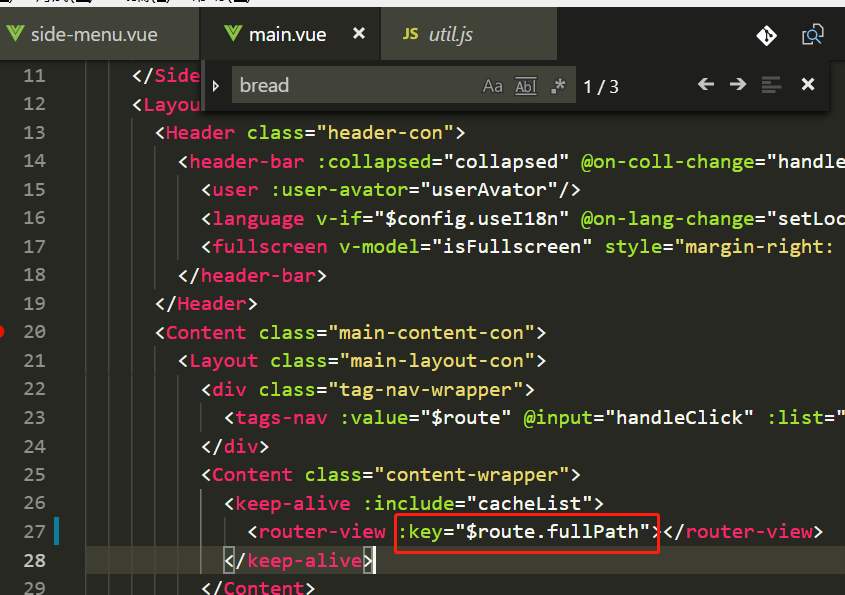Screen dimensions: 845x595
Task: Click closing '/Header' tag on line 19
Action: [x=206, y=304]
